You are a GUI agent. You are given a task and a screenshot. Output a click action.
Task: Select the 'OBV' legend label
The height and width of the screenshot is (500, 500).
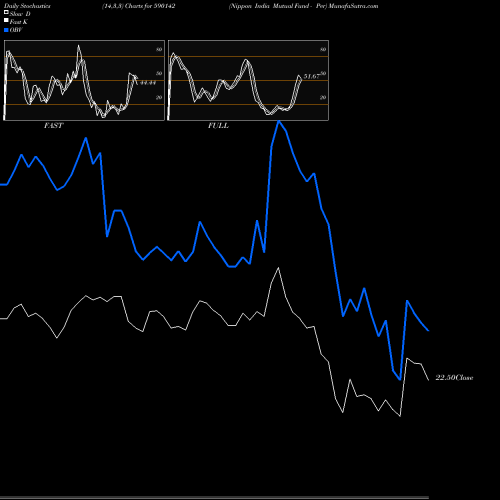[16, 30]
